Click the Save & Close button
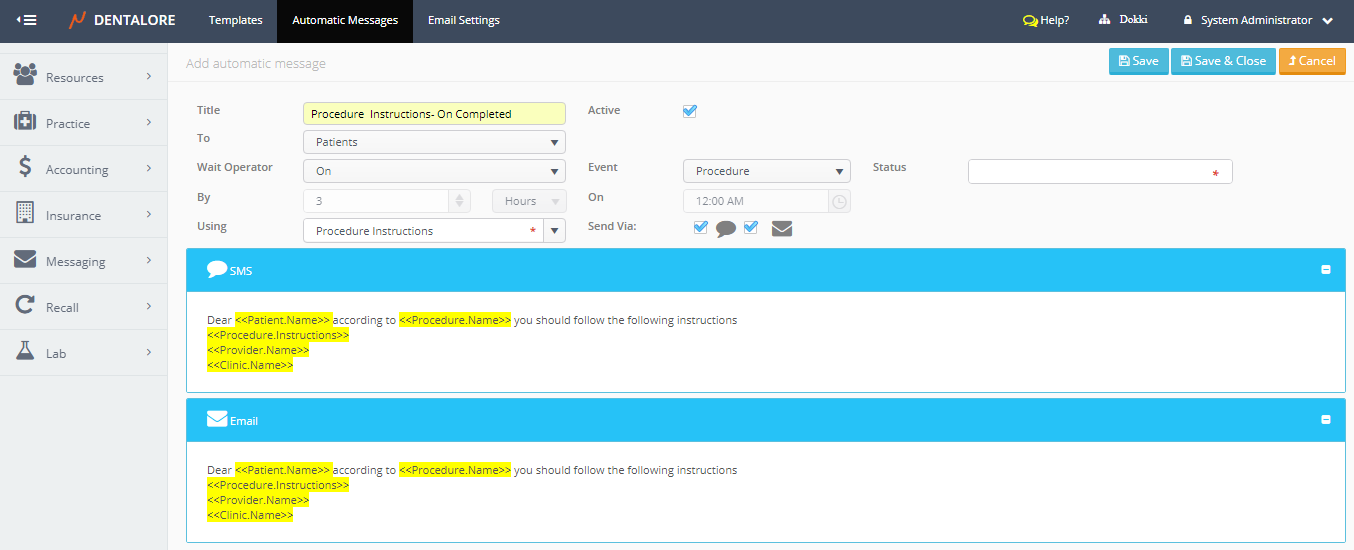This screenshot has width=1354, height=550. click(1222, 61)
